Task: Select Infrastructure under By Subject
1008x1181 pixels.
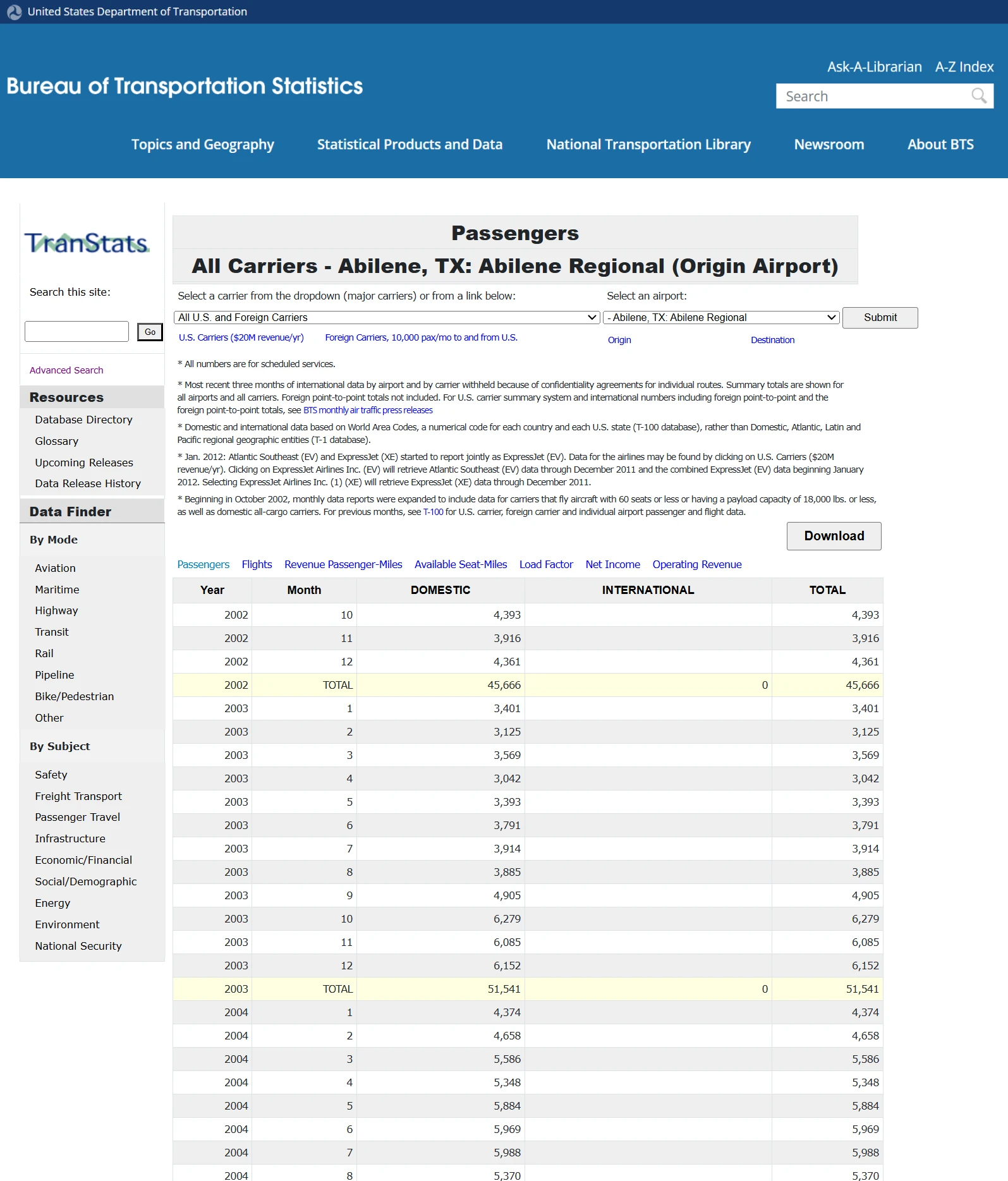Action: 70,839
